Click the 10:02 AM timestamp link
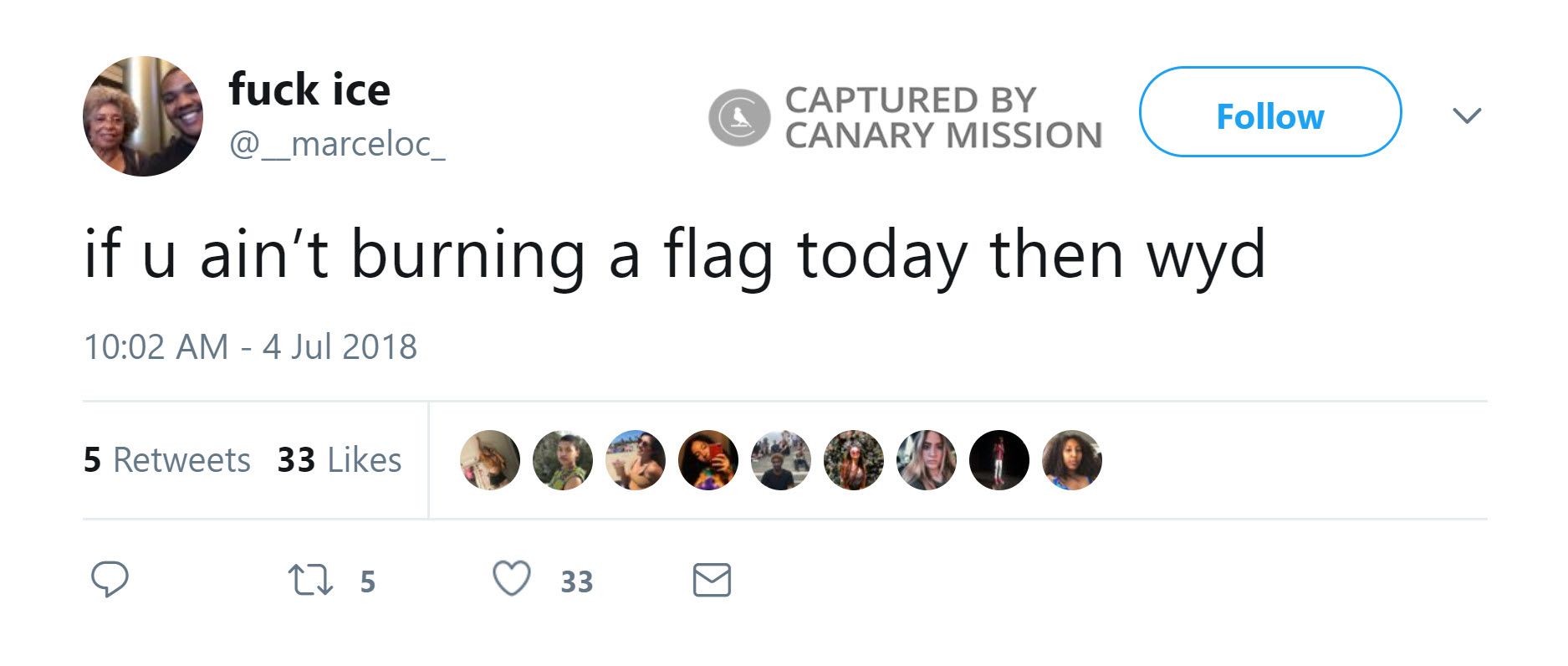 pyautogui.click(x=250, y=346)
